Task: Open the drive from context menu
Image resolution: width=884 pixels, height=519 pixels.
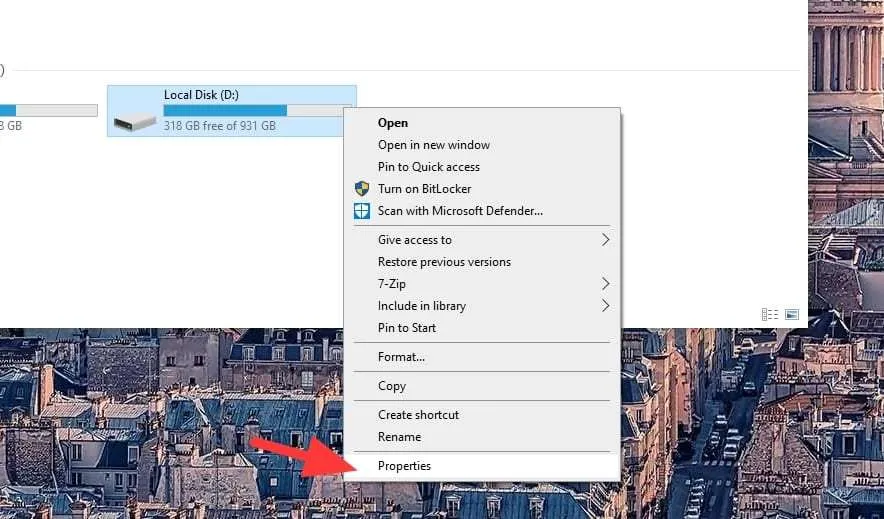Action: [x=482, y=123]
